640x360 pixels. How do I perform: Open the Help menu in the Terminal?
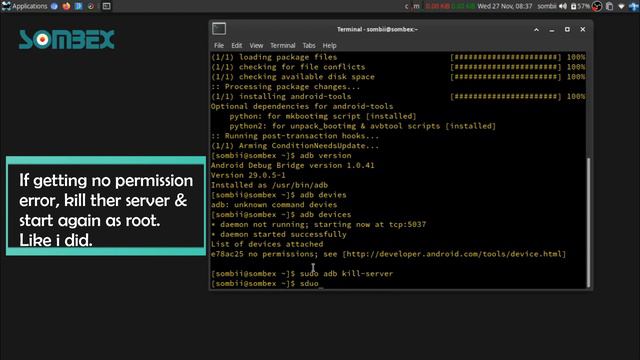[x=329, y=45]
